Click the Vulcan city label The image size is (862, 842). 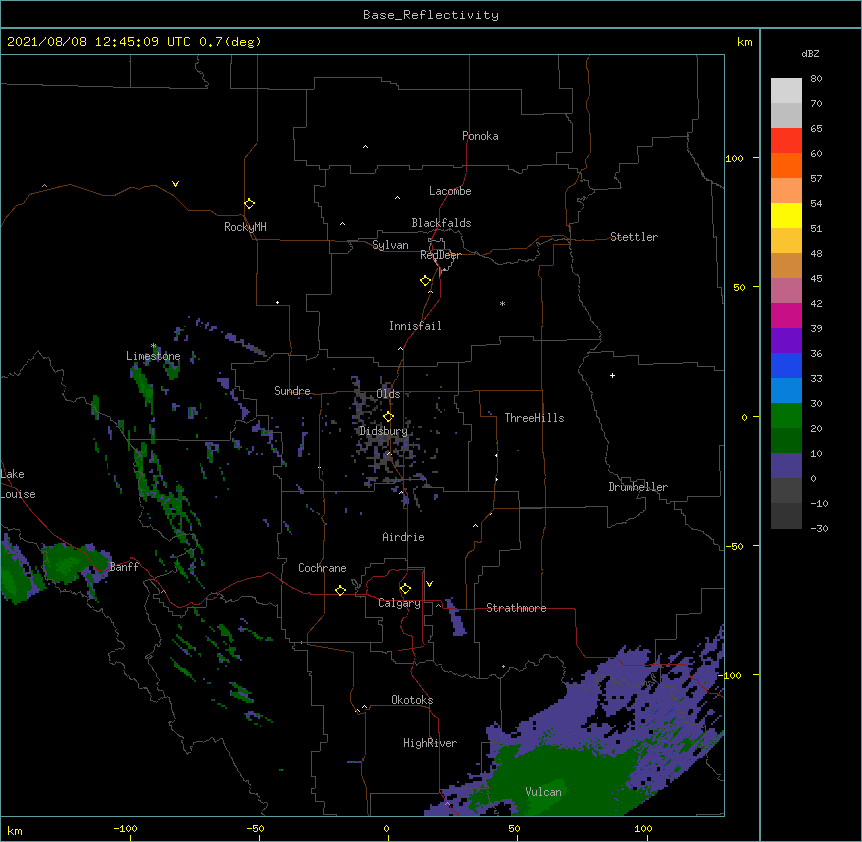pyautogui.click(x=543, y=792)
